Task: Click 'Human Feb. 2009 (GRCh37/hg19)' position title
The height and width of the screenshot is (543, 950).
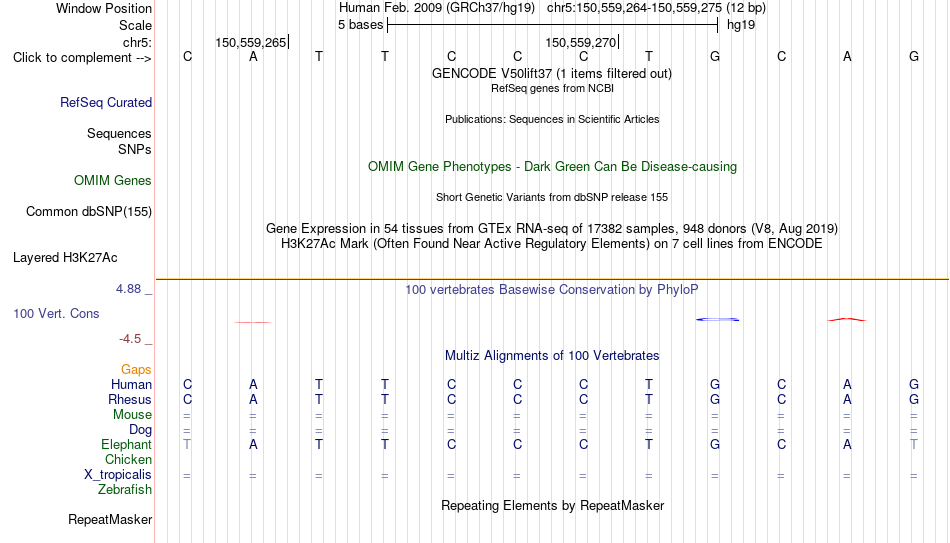Action: (437, 8)
